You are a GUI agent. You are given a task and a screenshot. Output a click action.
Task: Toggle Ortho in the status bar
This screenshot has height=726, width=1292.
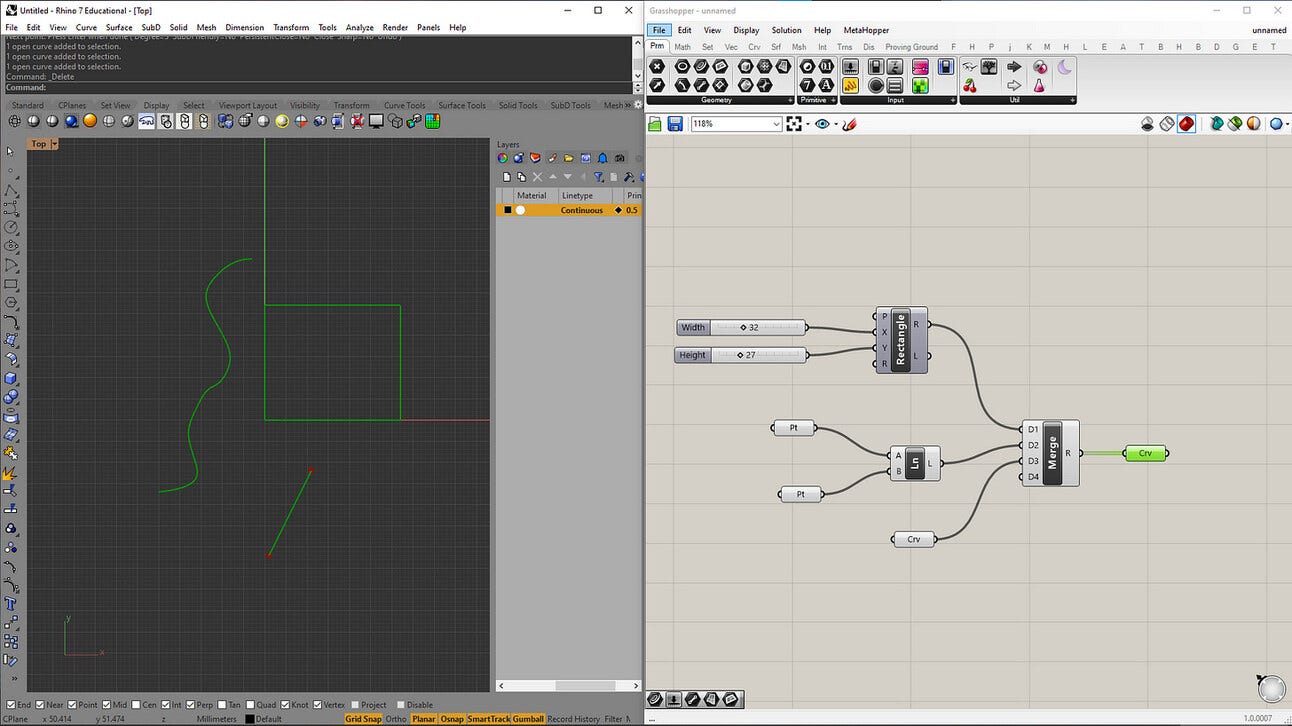click(x=396, y=719)
